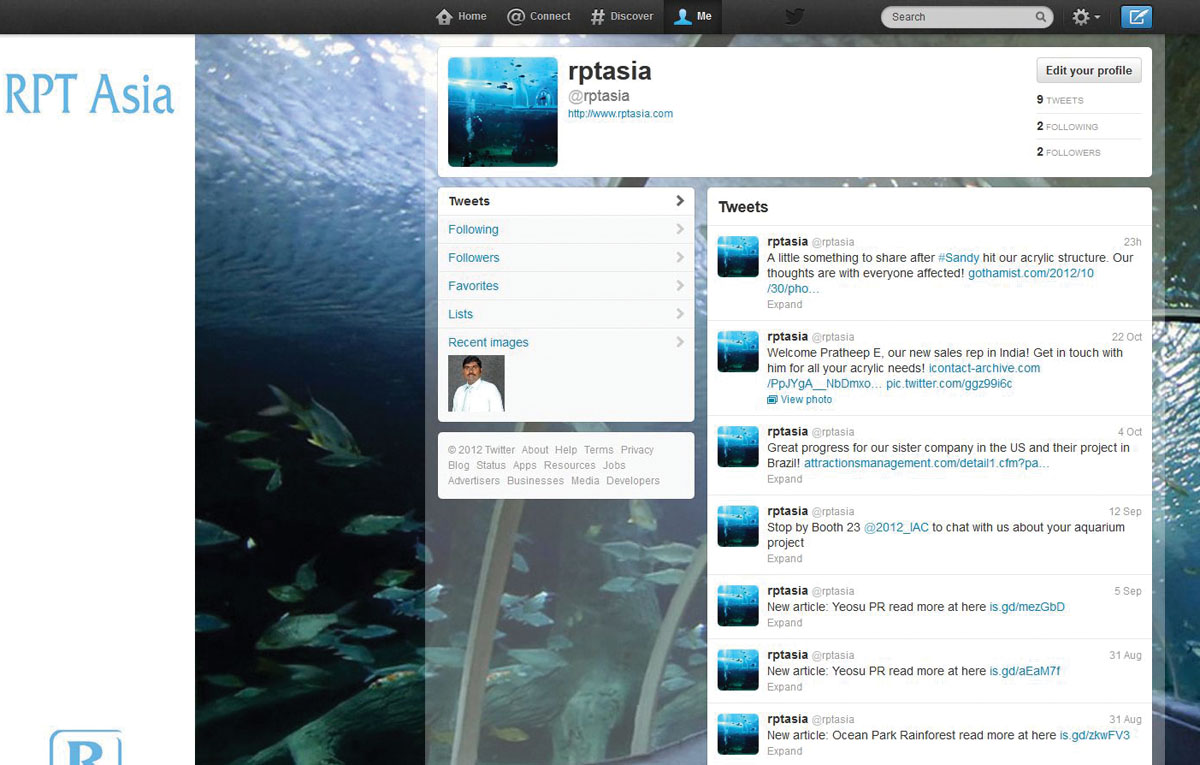View the 9 Tweets count
Screen dimensions: 1200x765
[1060, 100]
